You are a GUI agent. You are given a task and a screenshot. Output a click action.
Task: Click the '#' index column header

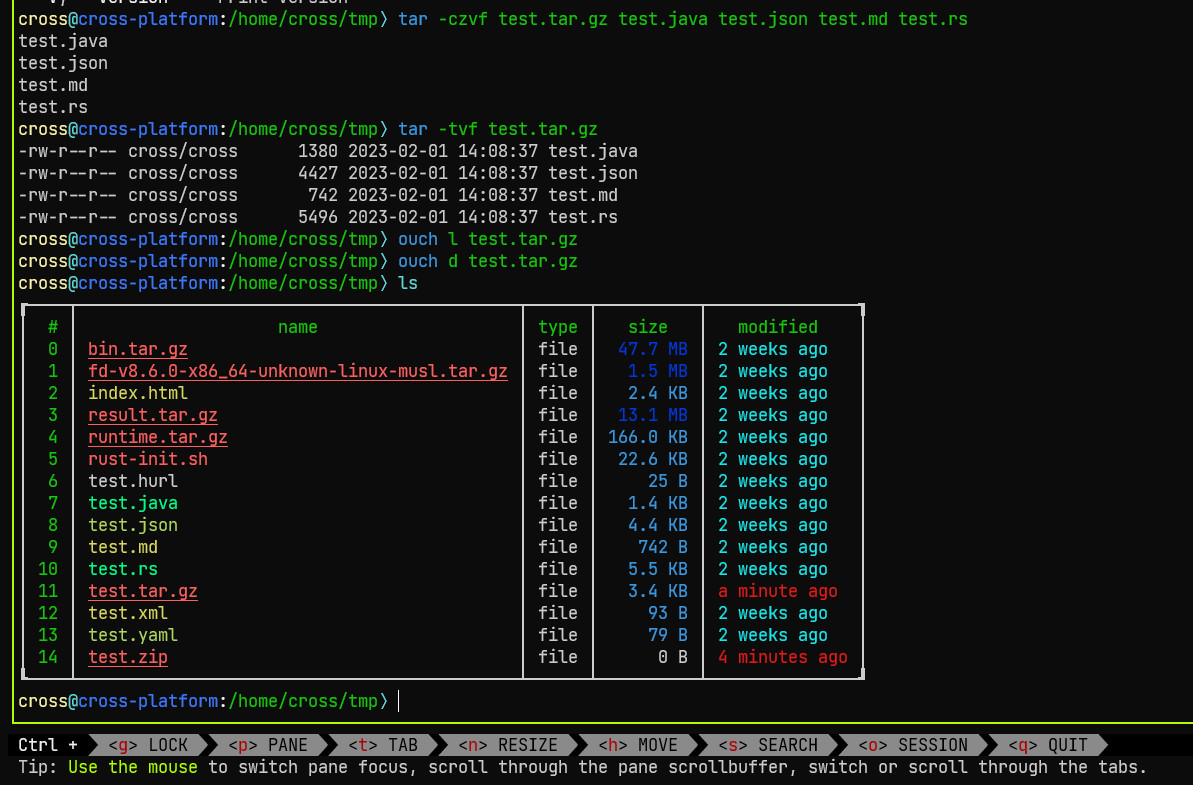(x=52, y=327)
